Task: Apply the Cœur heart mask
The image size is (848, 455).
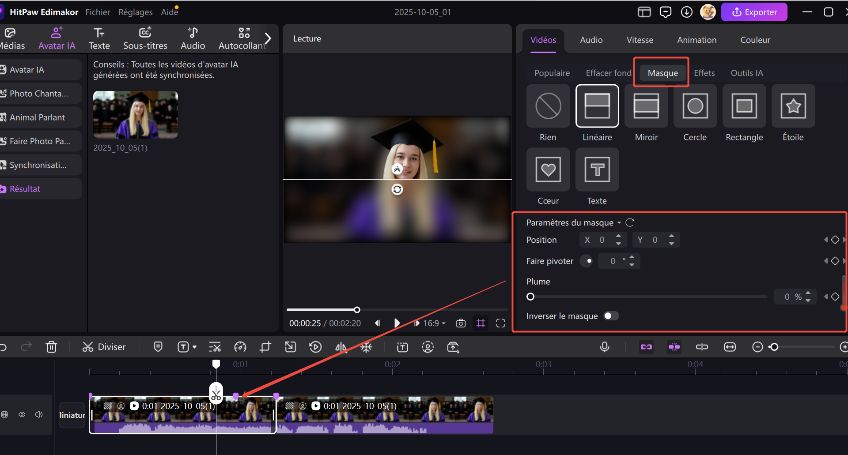Action: click(x=548, y=169)
